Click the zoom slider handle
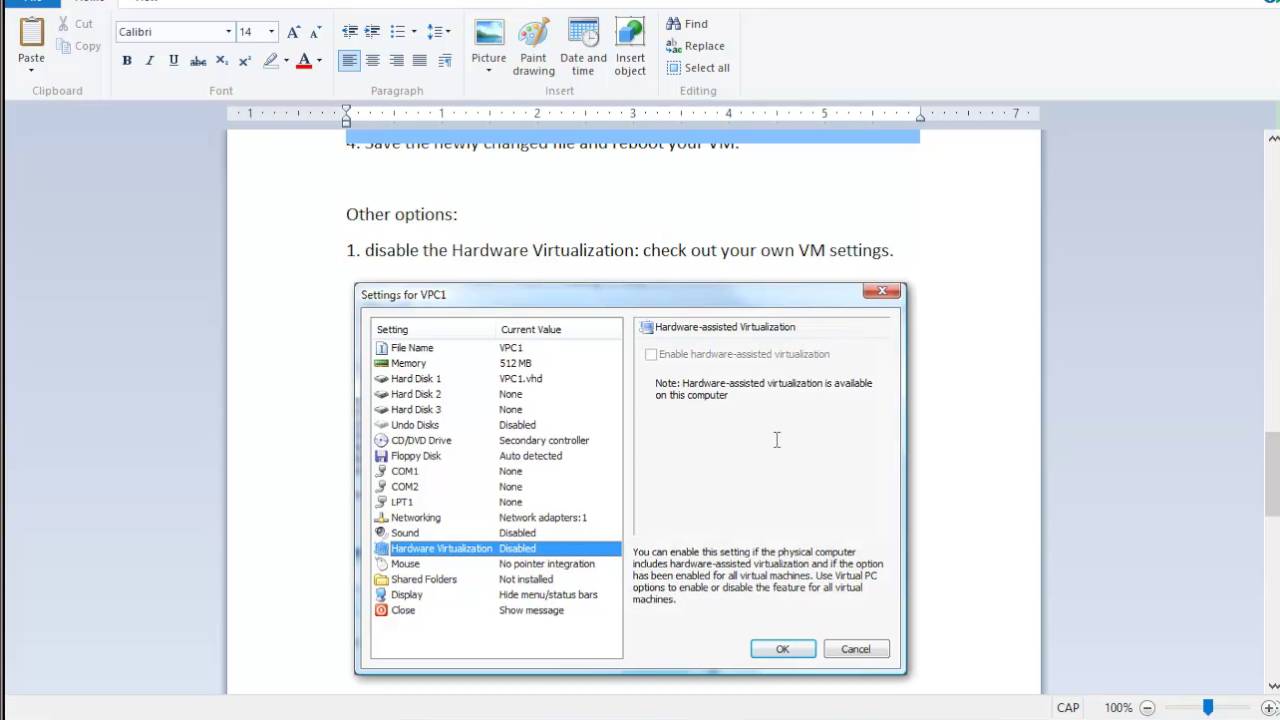 point(1208,707)
